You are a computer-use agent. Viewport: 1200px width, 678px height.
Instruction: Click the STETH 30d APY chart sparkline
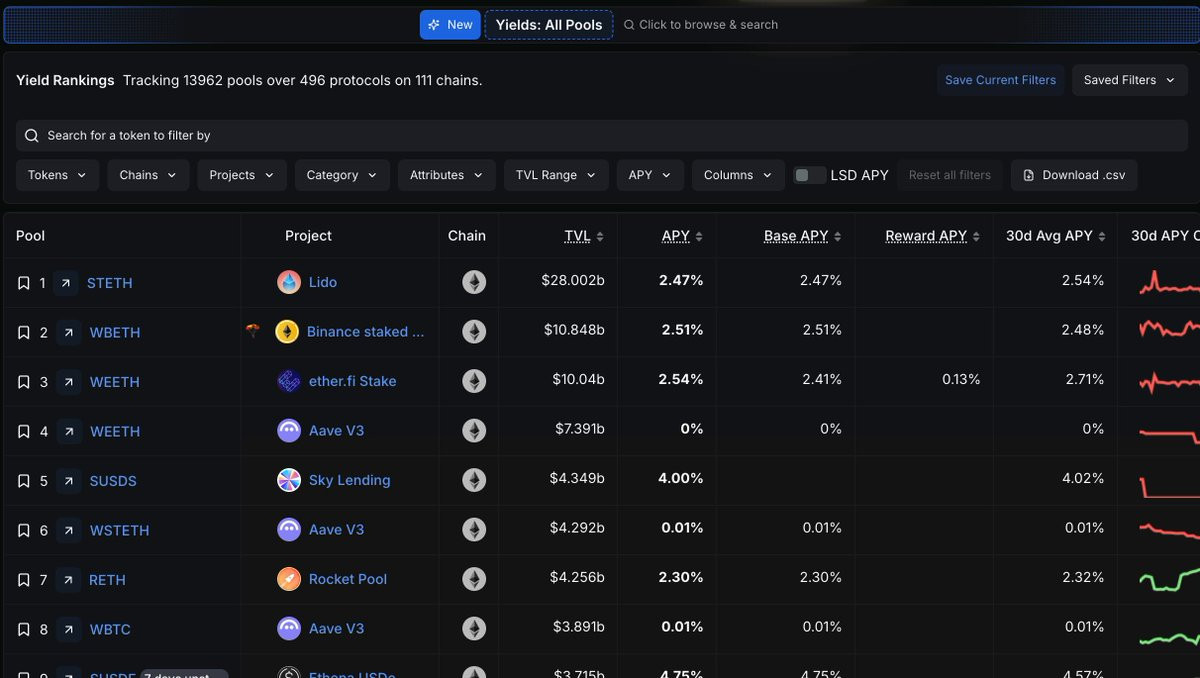coord(1169,282)
